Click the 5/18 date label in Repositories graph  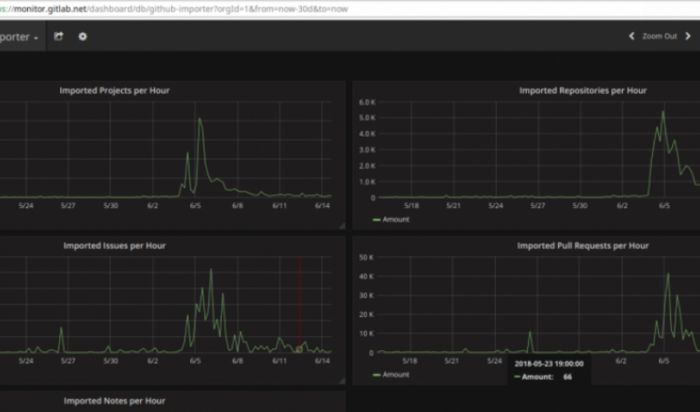[x=411, y=206]
